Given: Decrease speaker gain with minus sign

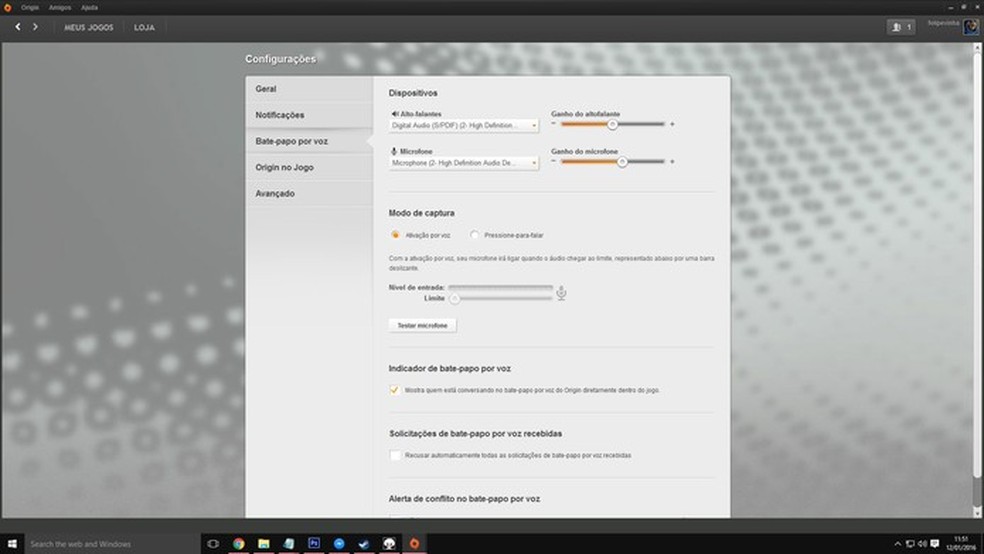Looking at the screenshot, I should tap(554, 124).
